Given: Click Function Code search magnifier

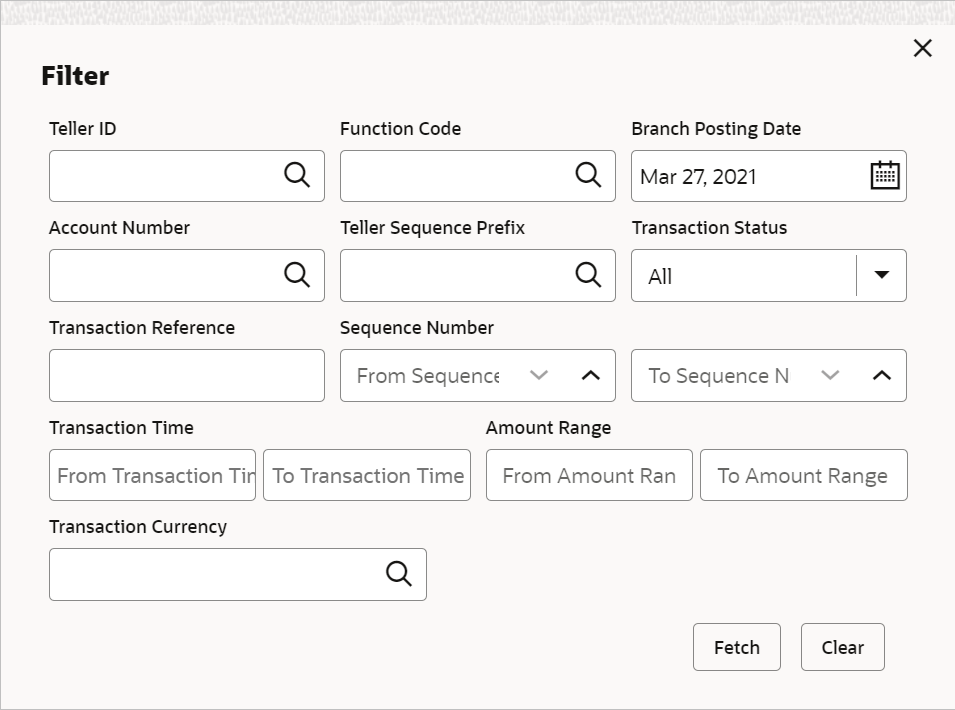Looking at the screenshot, I should 588,175.
